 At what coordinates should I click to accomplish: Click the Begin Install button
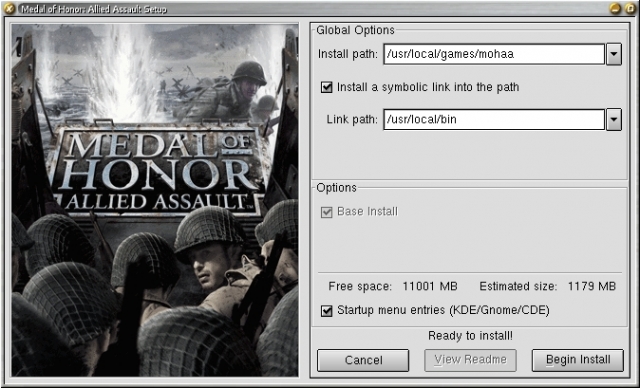pyautogui.click(x=578, y=360)
